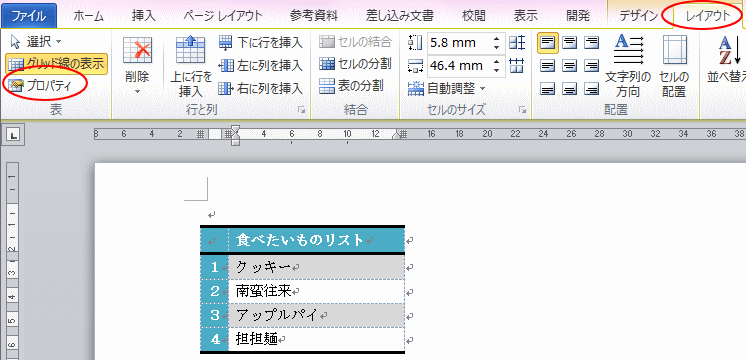Click 左に列を挿入 insert column left
Viewport: 746px width, 360px height.
pyautogui.click(x=260, y=65)
